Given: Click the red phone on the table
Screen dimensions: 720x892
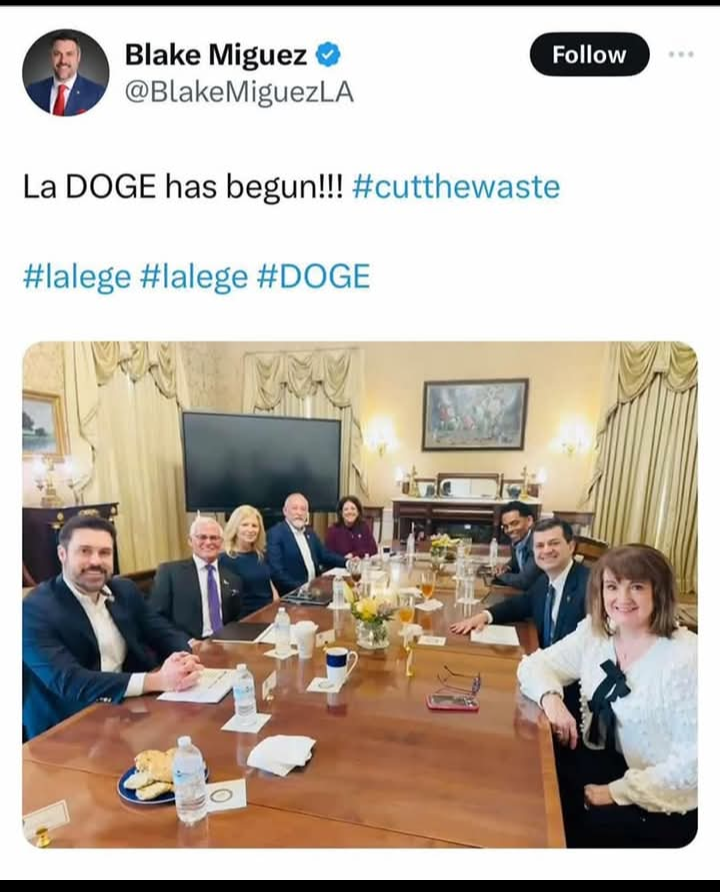Looking at the screenshot, I should pos(453,702).
